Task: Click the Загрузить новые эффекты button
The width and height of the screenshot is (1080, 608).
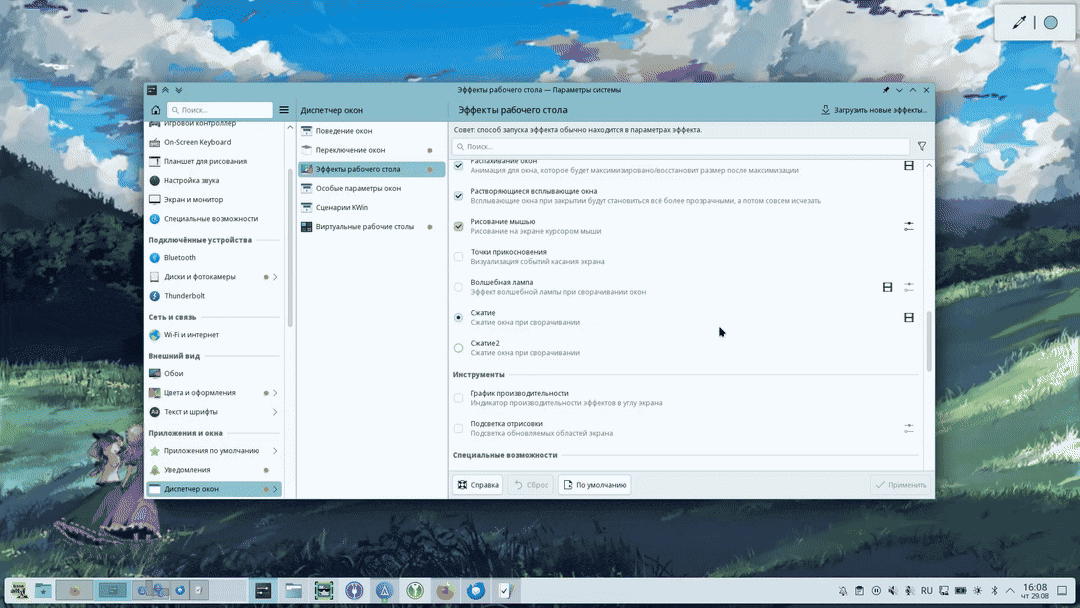Action: coord(875,110)
